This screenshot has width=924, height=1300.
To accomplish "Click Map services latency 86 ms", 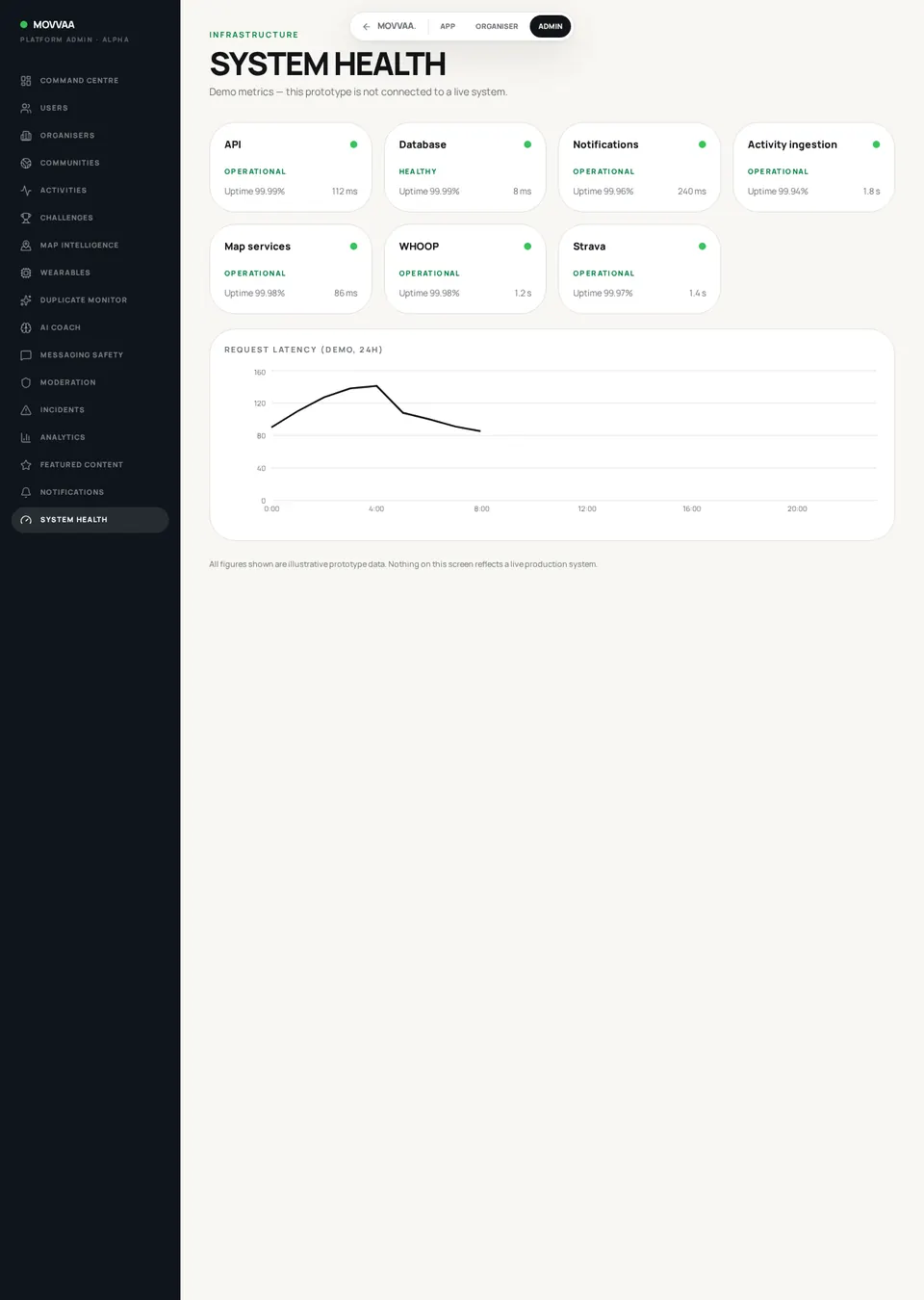I will pyautogui.click(x=346, y=294).
